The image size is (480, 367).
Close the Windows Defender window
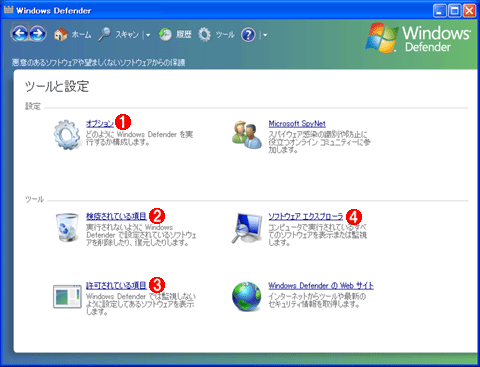tap(469, 11)
